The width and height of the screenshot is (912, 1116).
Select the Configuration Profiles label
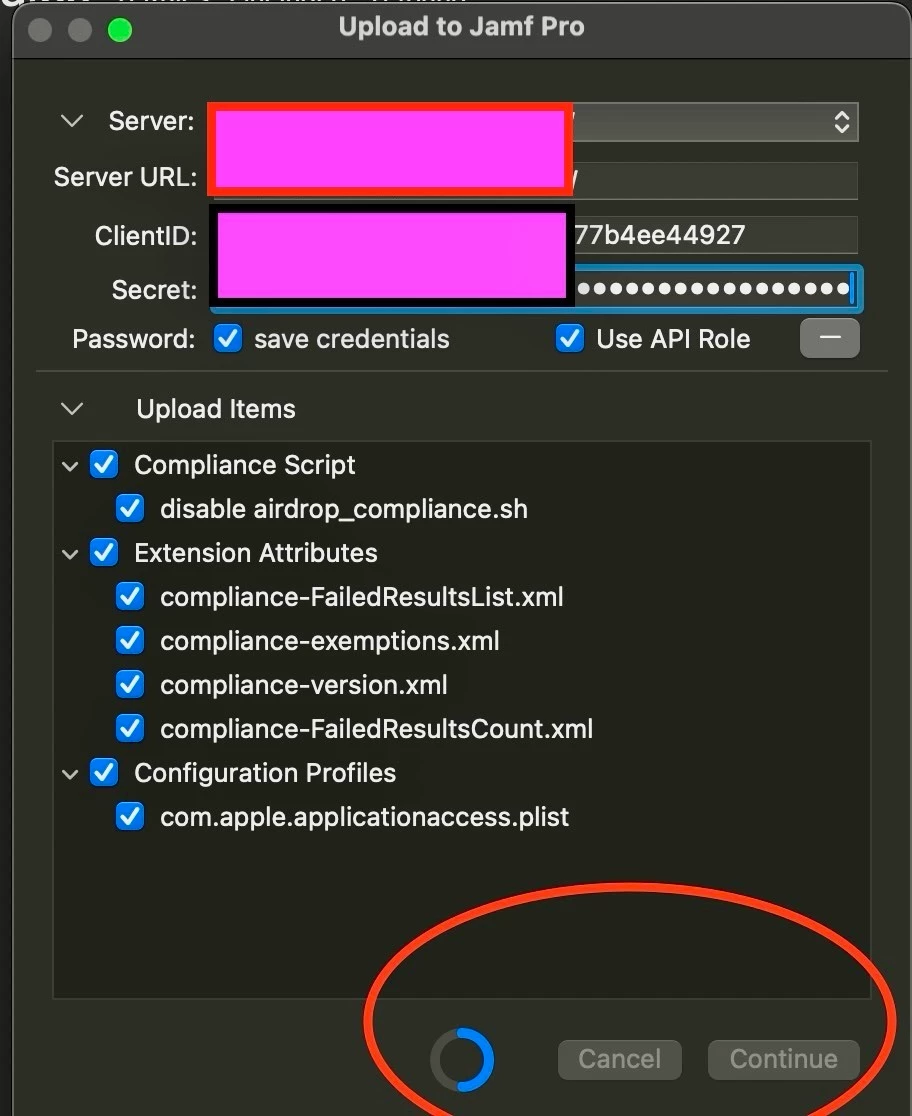(x=265, y=773)
